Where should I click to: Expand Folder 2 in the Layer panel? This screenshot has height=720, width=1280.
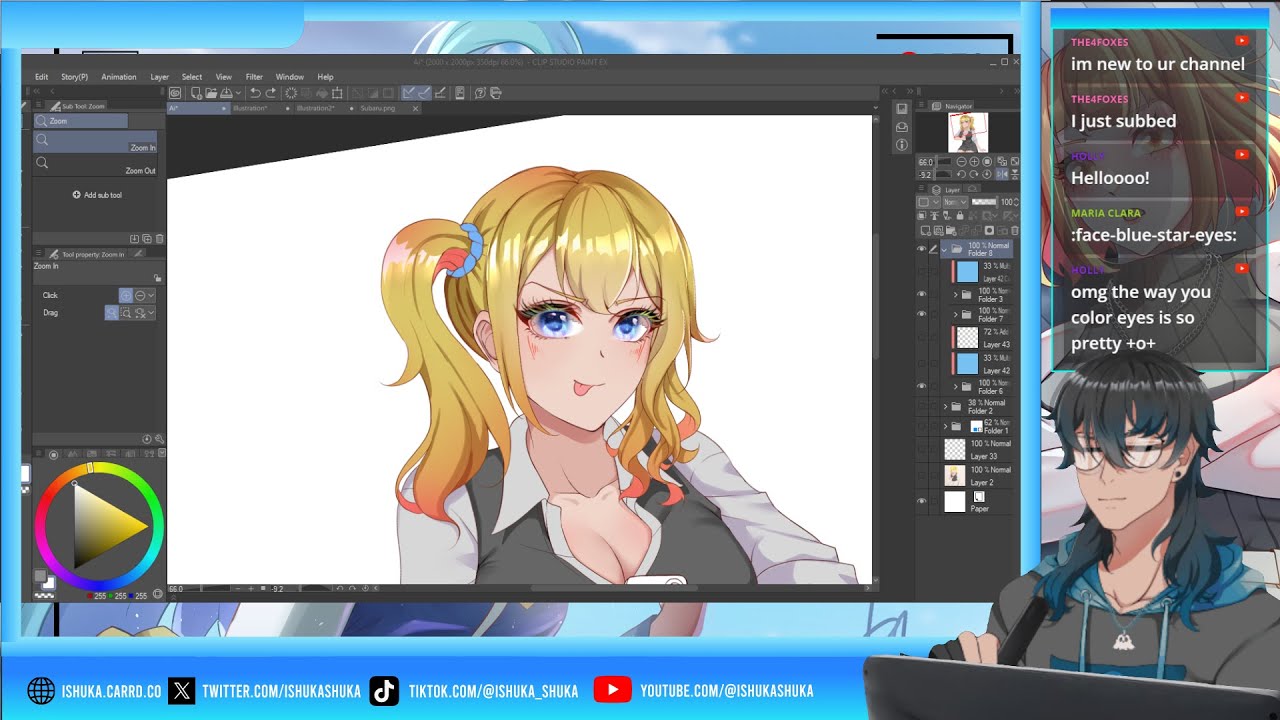click(x=945, y=406)
